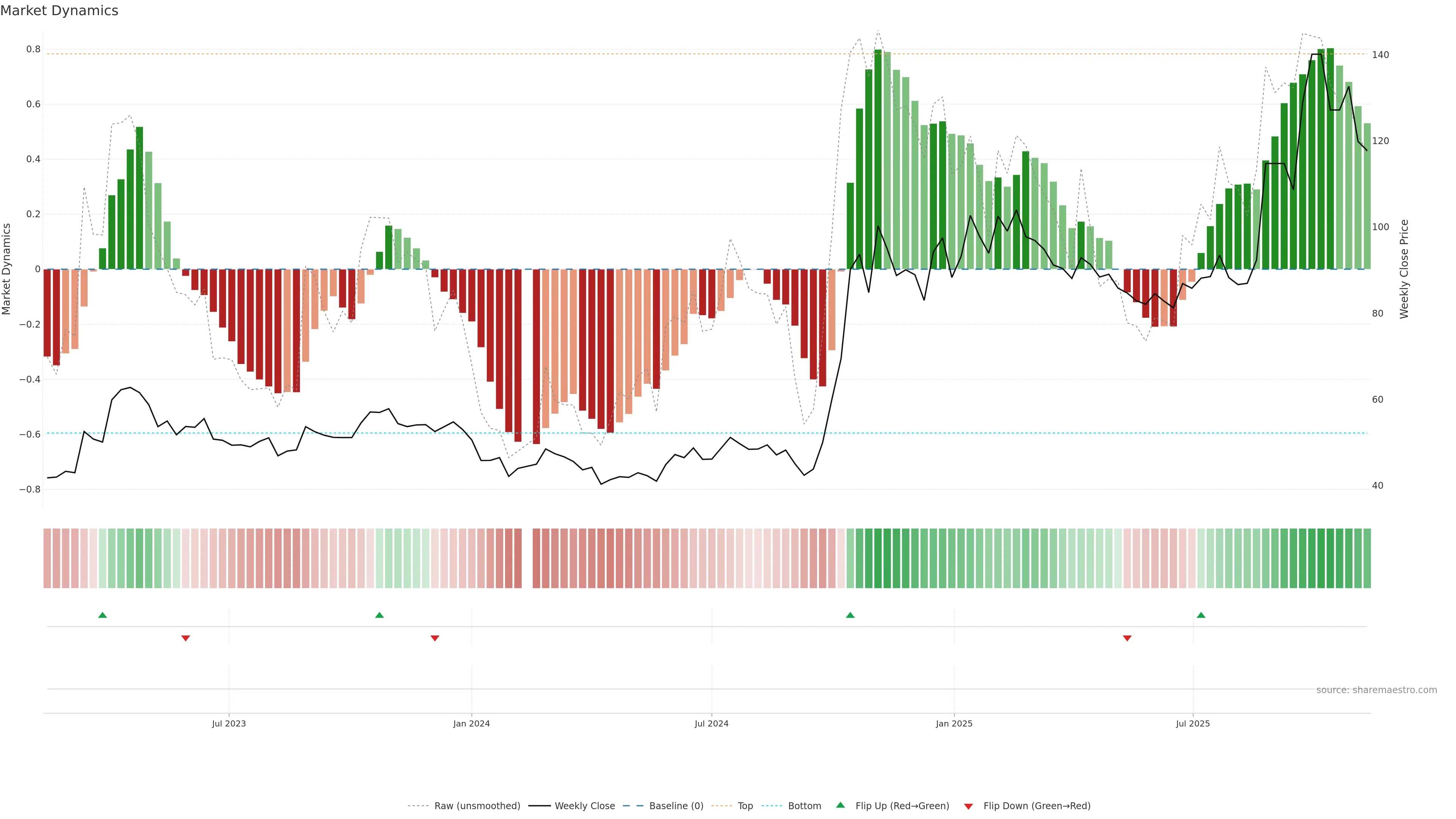The image size is (1456, 819).
Task: Click the red Flip Down triangle before Jul 2023
Action: [185, 638]
